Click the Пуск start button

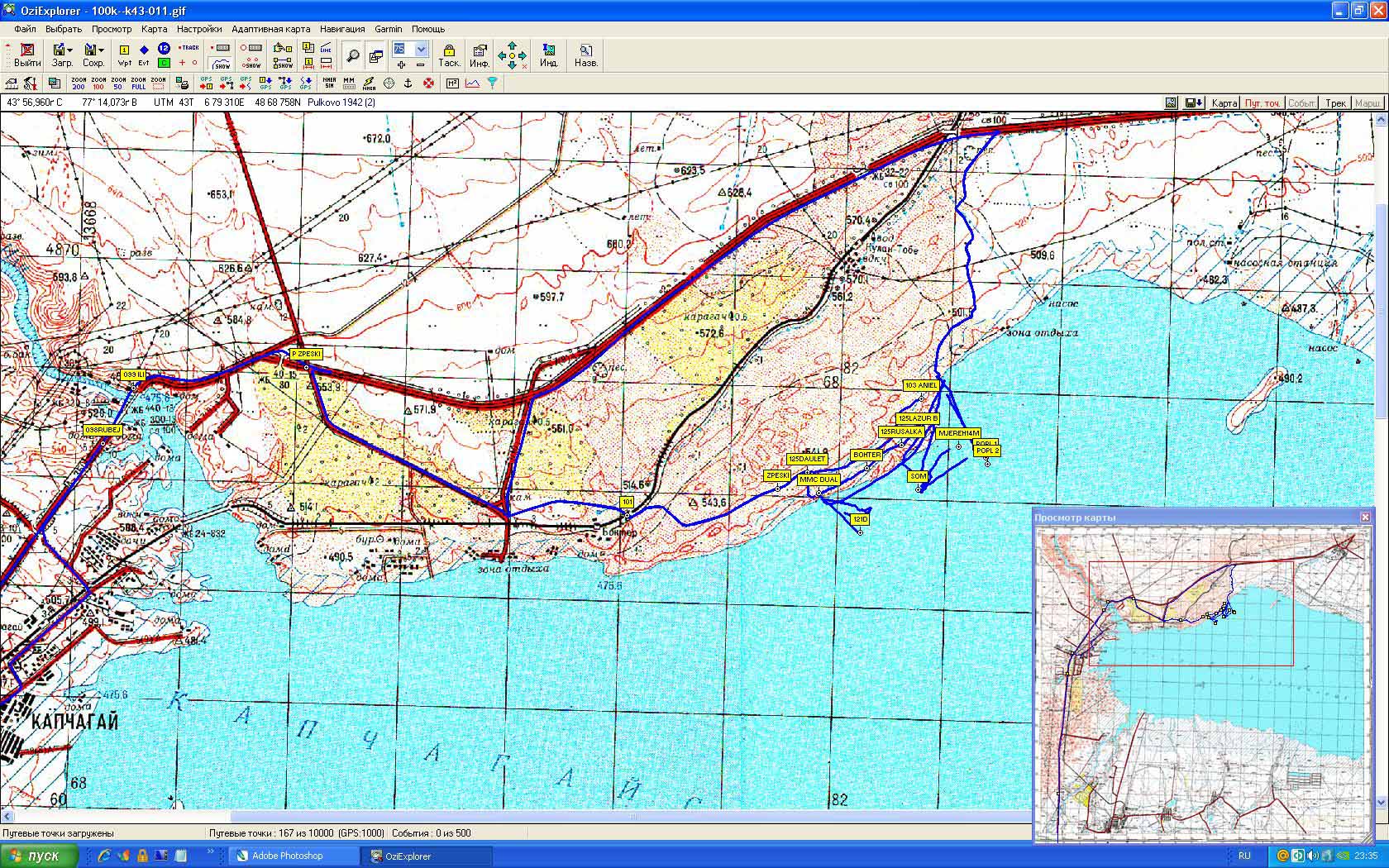(39, 856)
